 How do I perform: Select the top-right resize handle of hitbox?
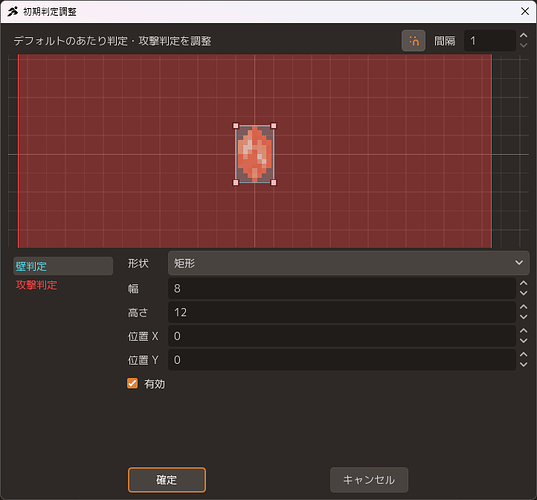click(x=273, y=126)
